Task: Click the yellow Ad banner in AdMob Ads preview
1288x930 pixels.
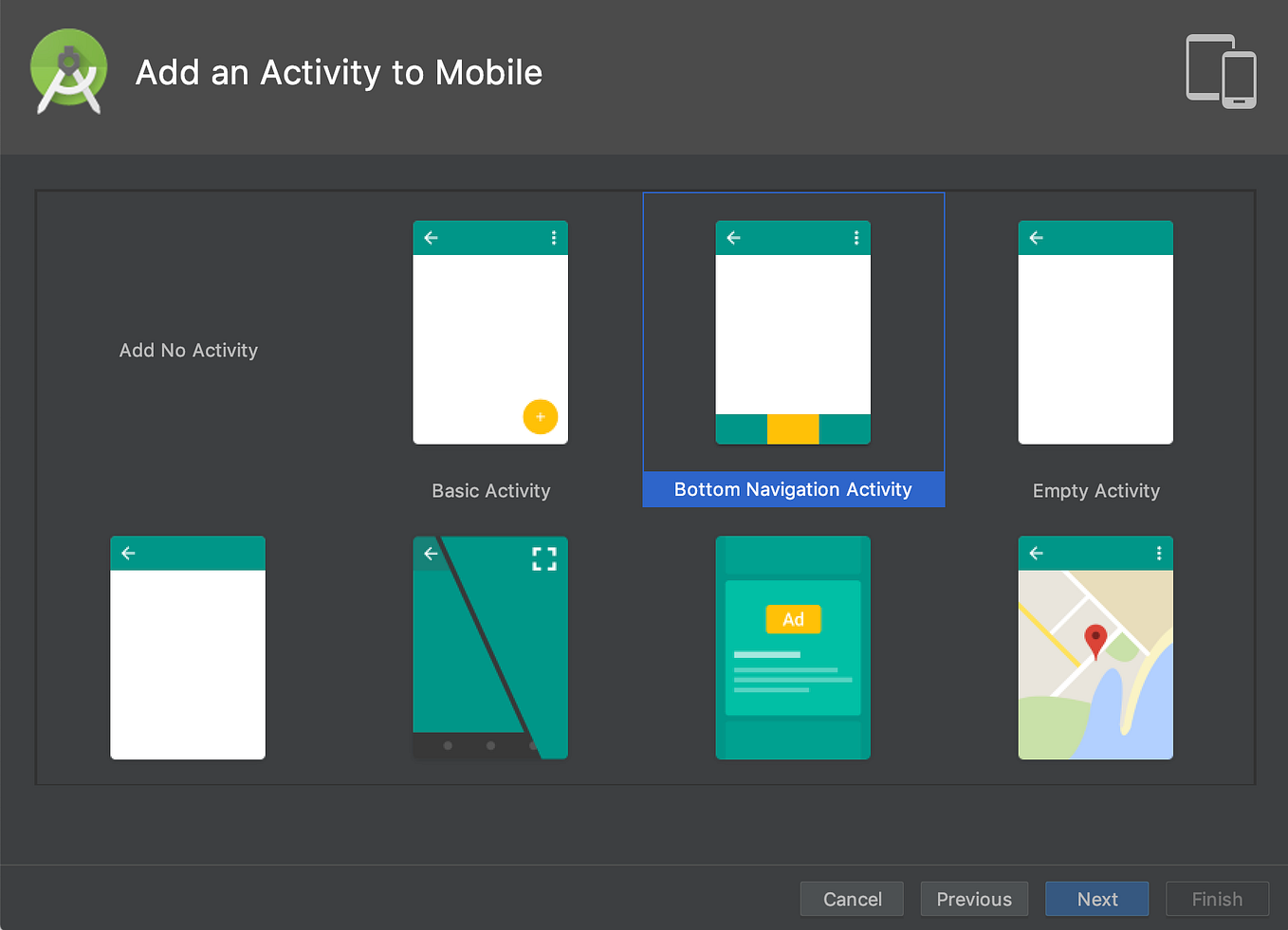Action: [x=793, y=618]
